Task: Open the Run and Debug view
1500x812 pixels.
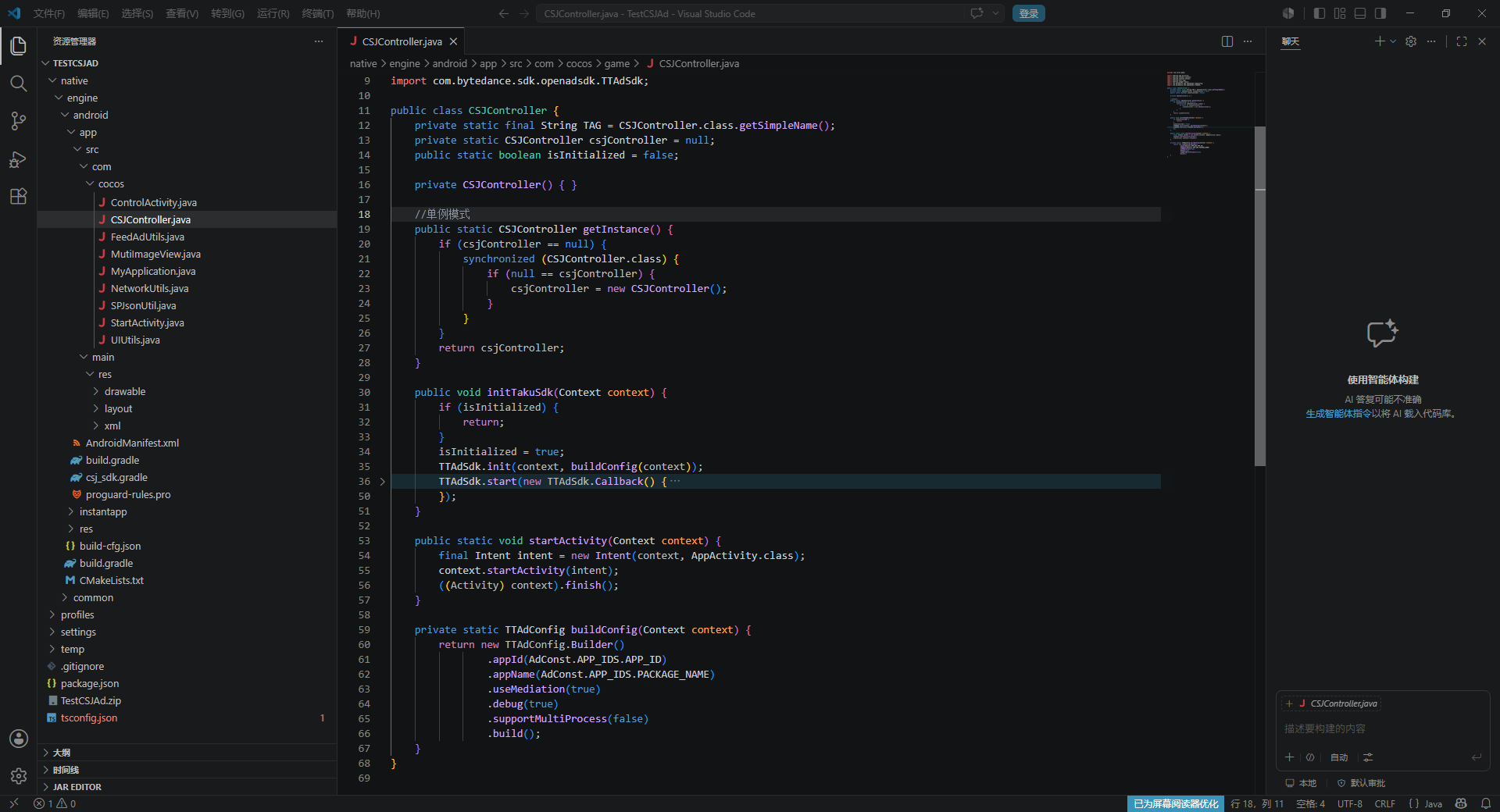Action: click(x=19, y=159)
